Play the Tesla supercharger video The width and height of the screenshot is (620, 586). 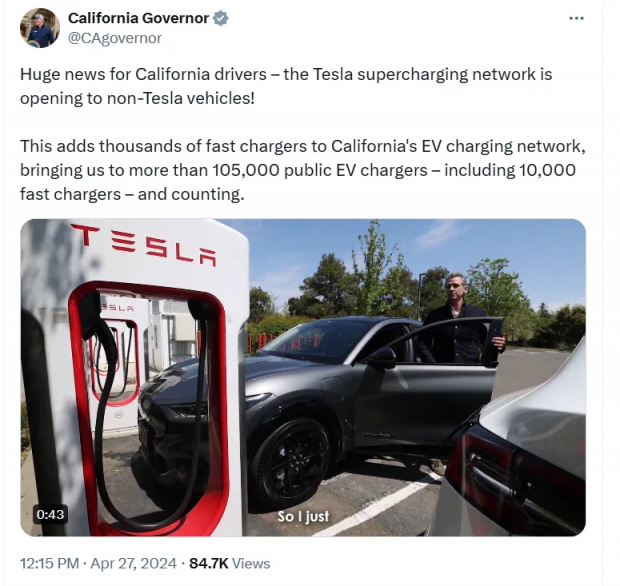coord(303,377)
